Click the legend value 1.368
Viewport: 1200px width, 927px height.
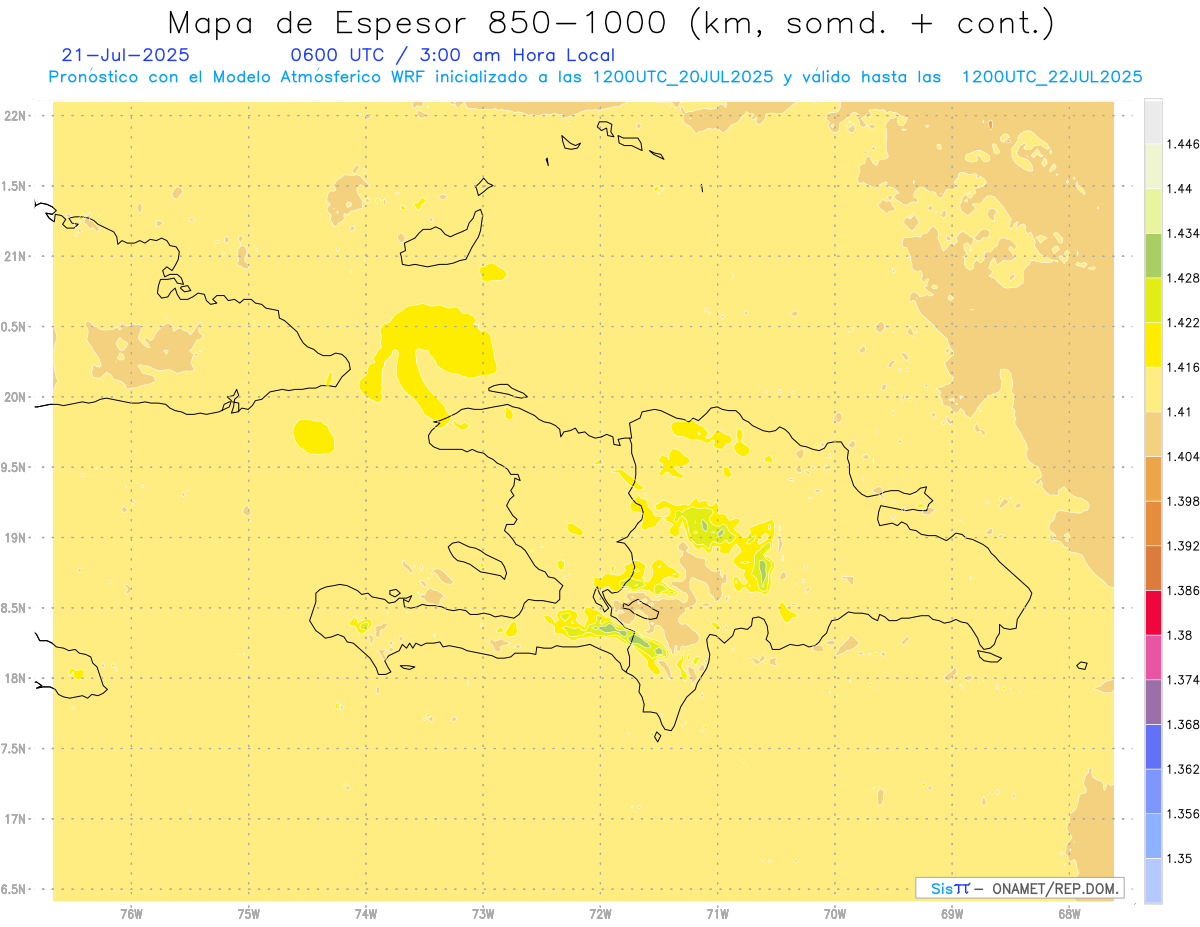[1183, 724]
